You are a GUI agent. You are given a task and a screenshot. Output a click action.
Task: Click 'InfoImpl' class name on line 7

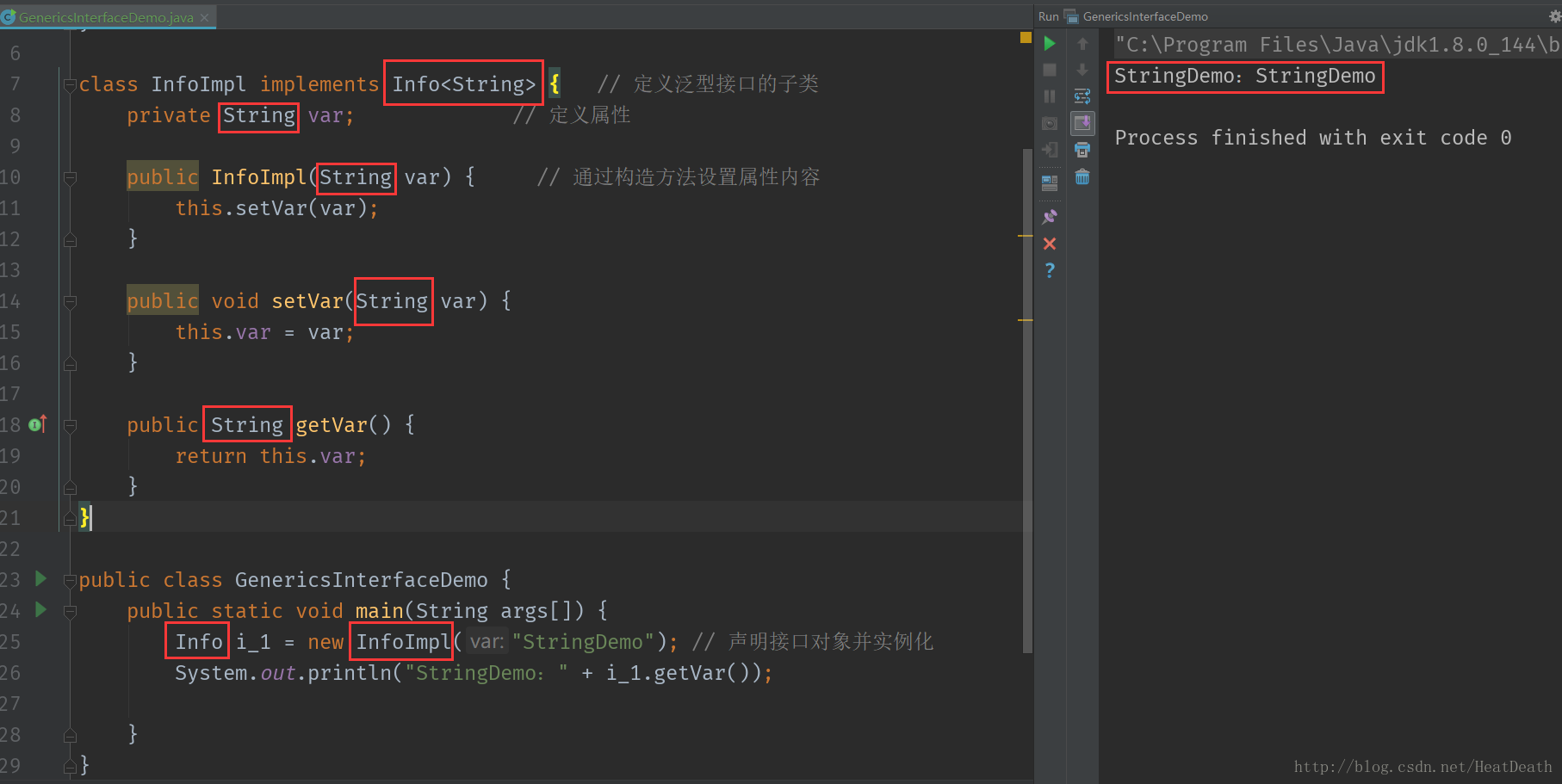click(199, 84)
